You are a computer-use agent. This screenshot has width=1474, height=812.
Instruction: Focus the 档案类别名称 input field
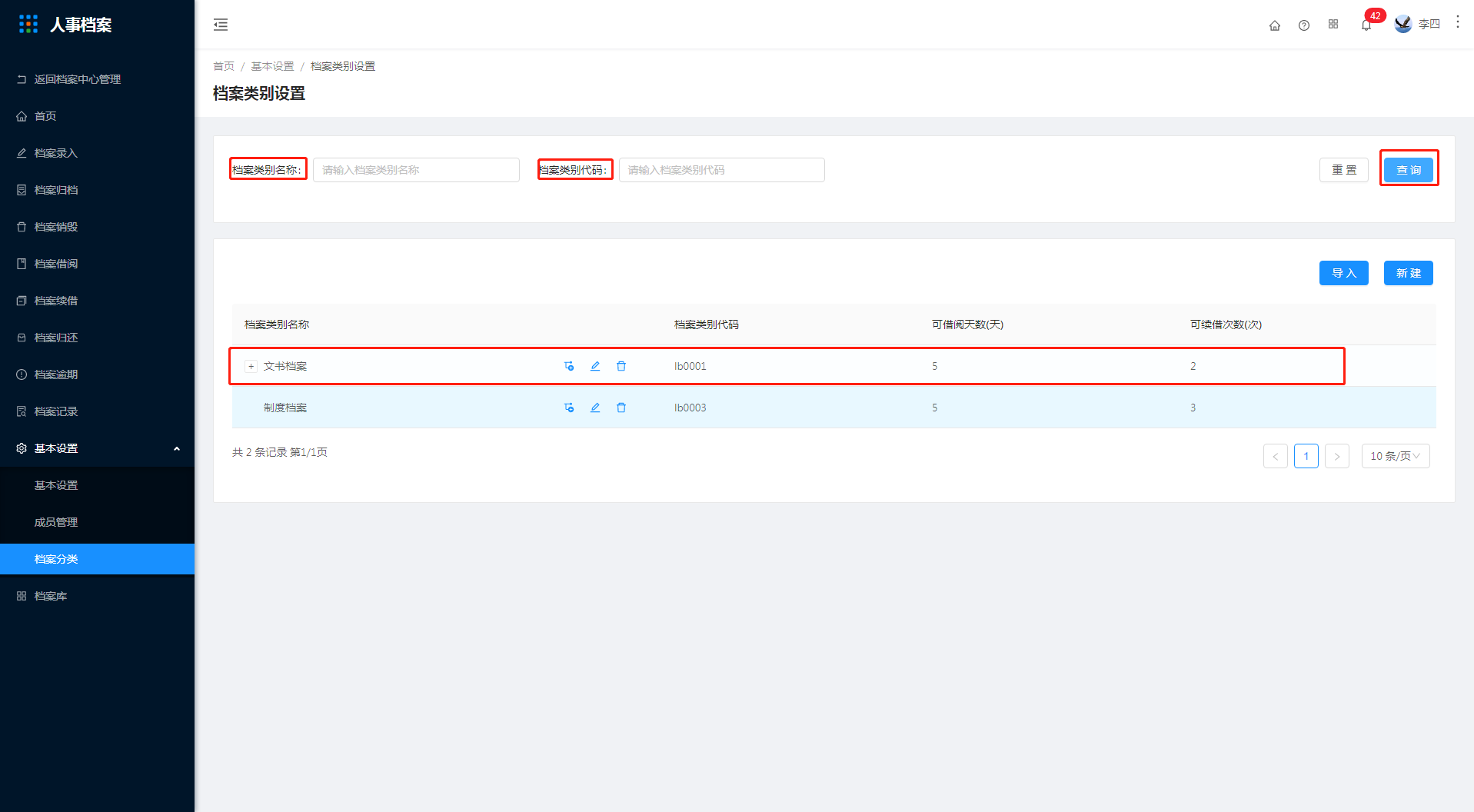coord(416,170)
